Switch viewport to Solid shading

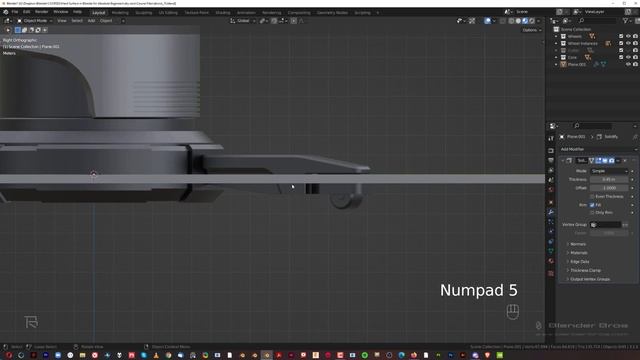pyautogui.click(x=518, y=21)
